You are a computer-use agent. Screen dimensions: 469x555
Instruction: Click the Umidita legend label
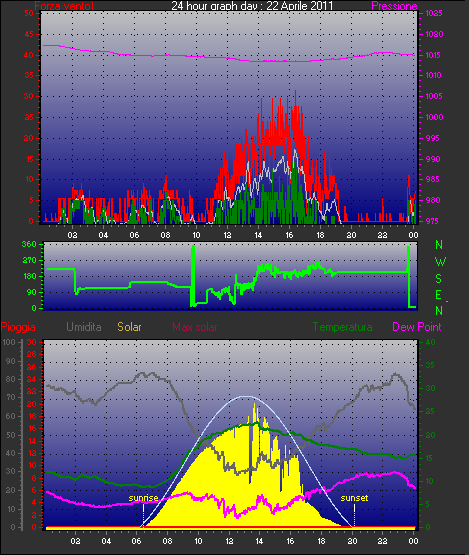(84, 327)
